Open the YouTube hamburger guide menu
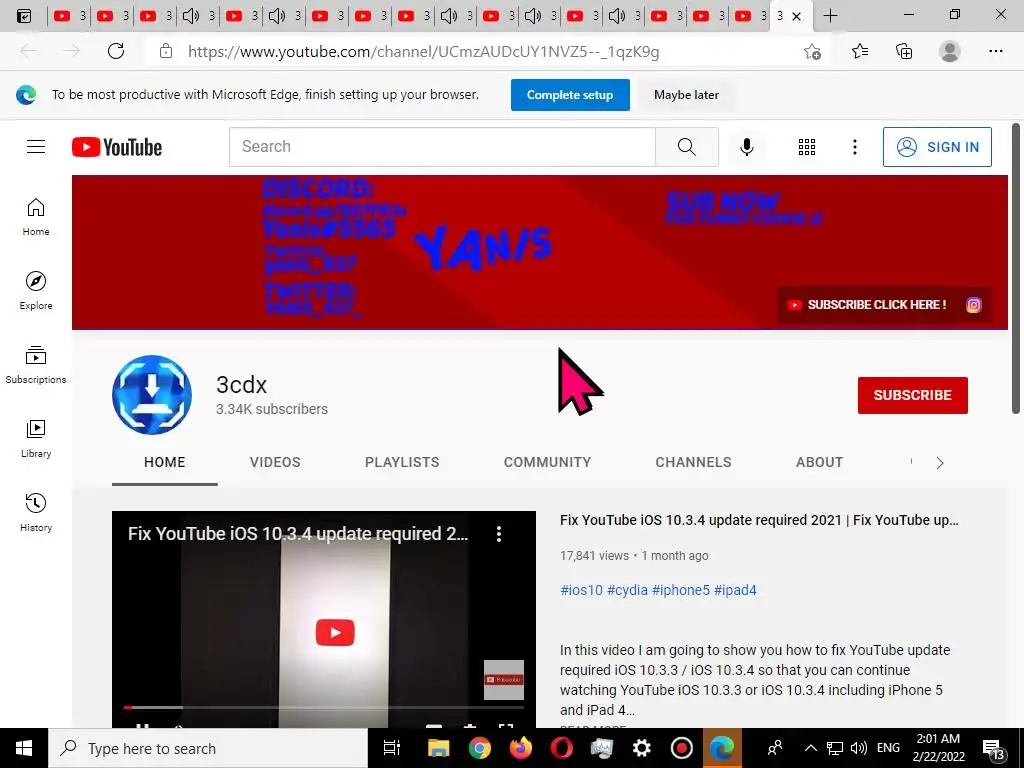 (x=36, y=147)
